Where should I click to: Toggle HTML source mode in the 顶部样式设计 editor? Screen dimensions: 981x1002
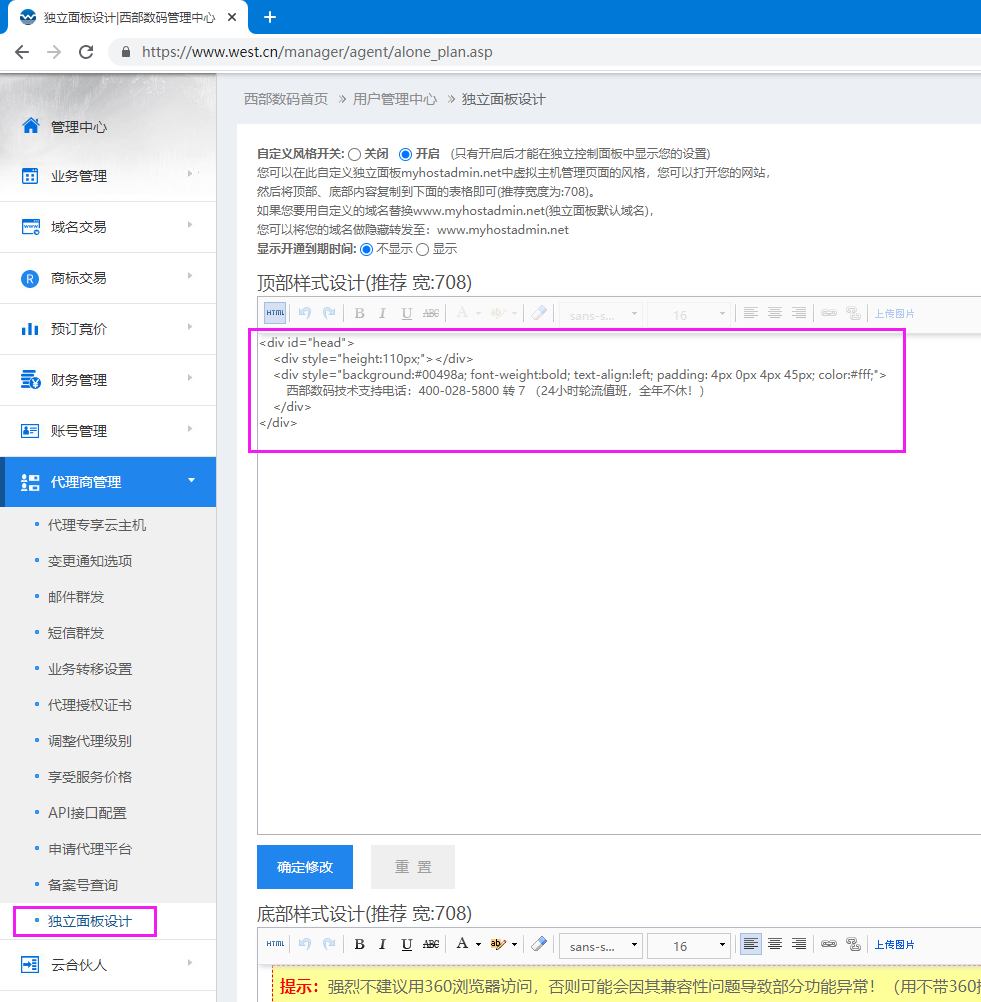[x=275, y=313]
